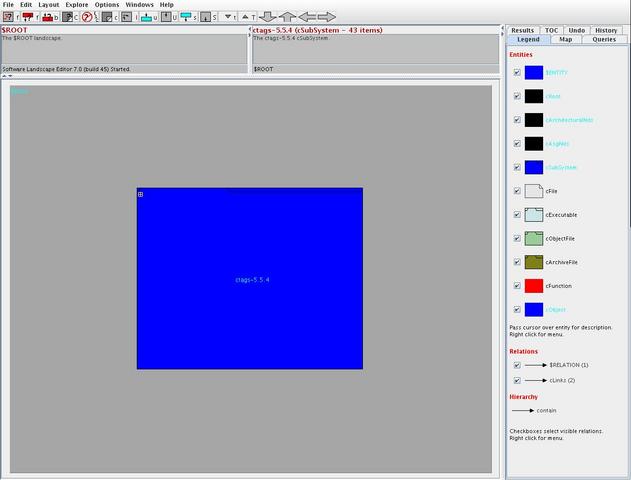
Task: Open the Options menu
Action: tap(107, 5)
